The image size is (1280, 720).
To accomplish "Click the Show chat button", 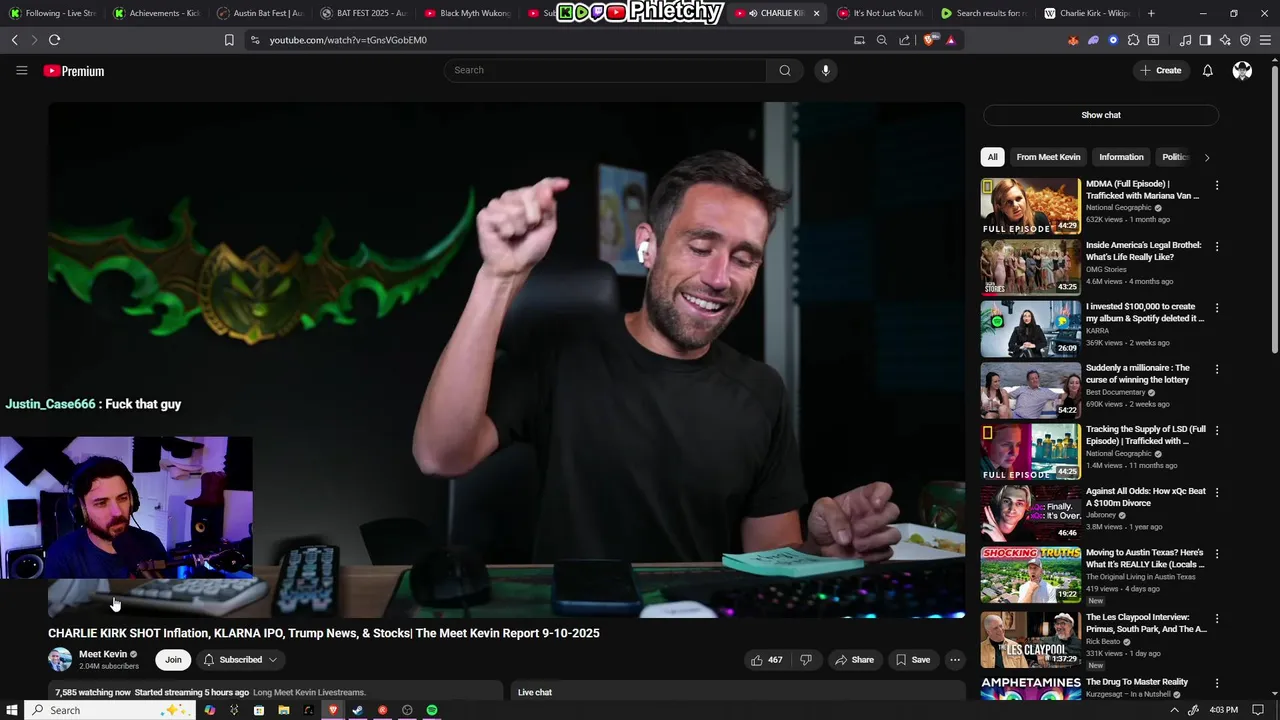I will click(x=1101, y=115).
